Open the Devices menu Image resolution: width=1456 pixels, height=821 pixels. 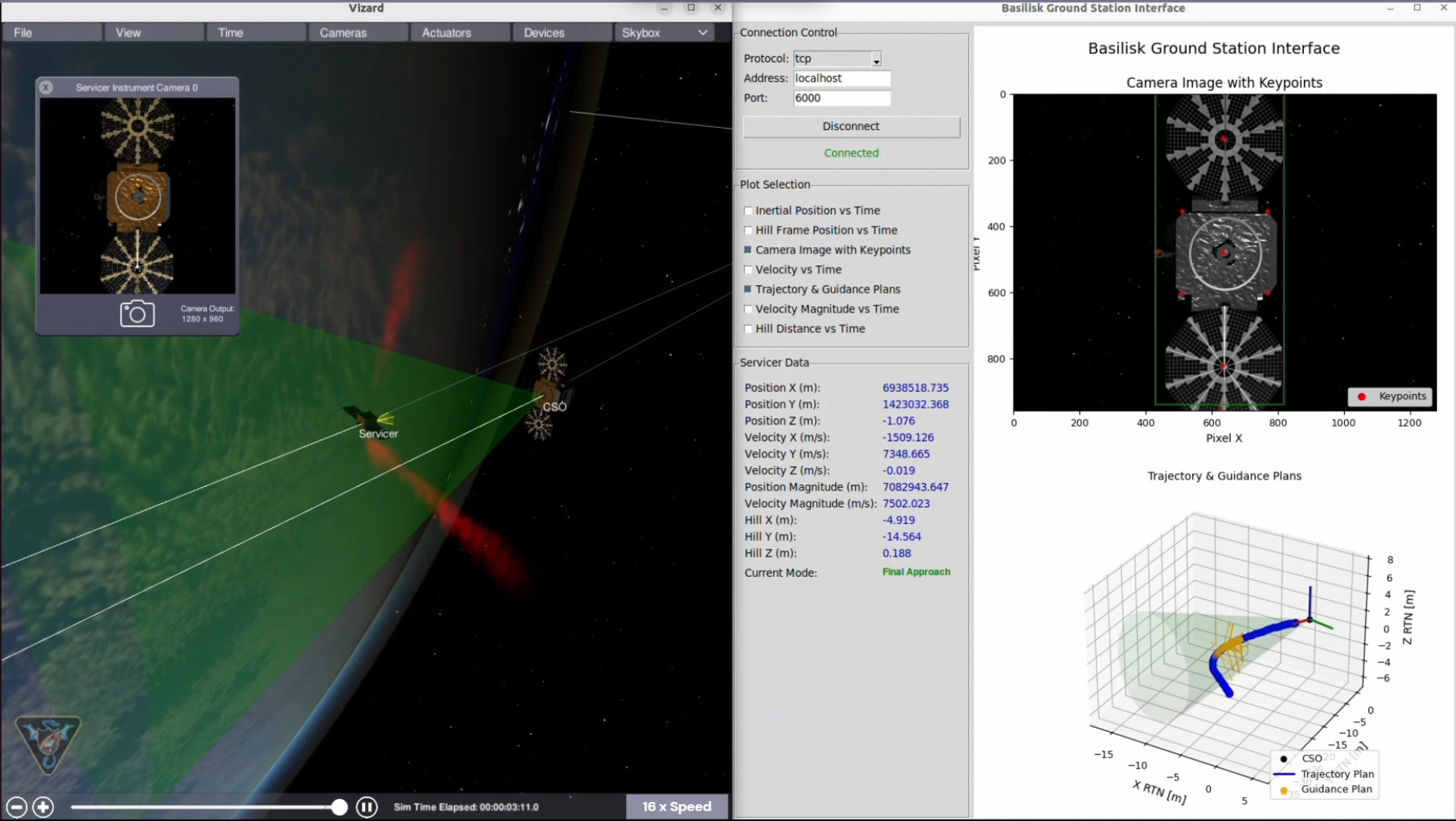click(x=544, y=32)
